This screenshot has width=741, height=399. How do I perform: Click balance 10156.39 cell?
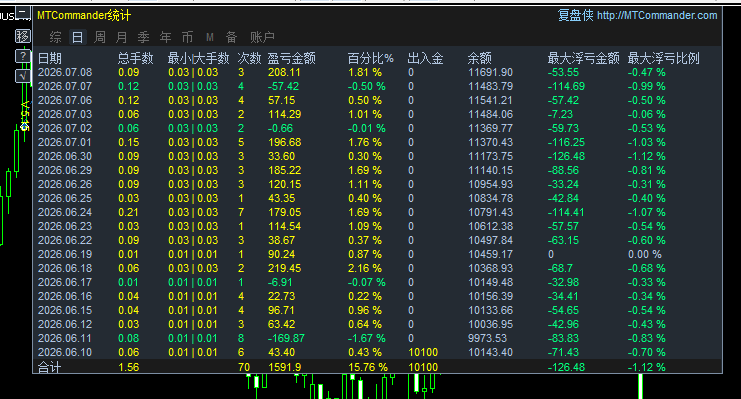pyautogui.click(x=491, y=296)
